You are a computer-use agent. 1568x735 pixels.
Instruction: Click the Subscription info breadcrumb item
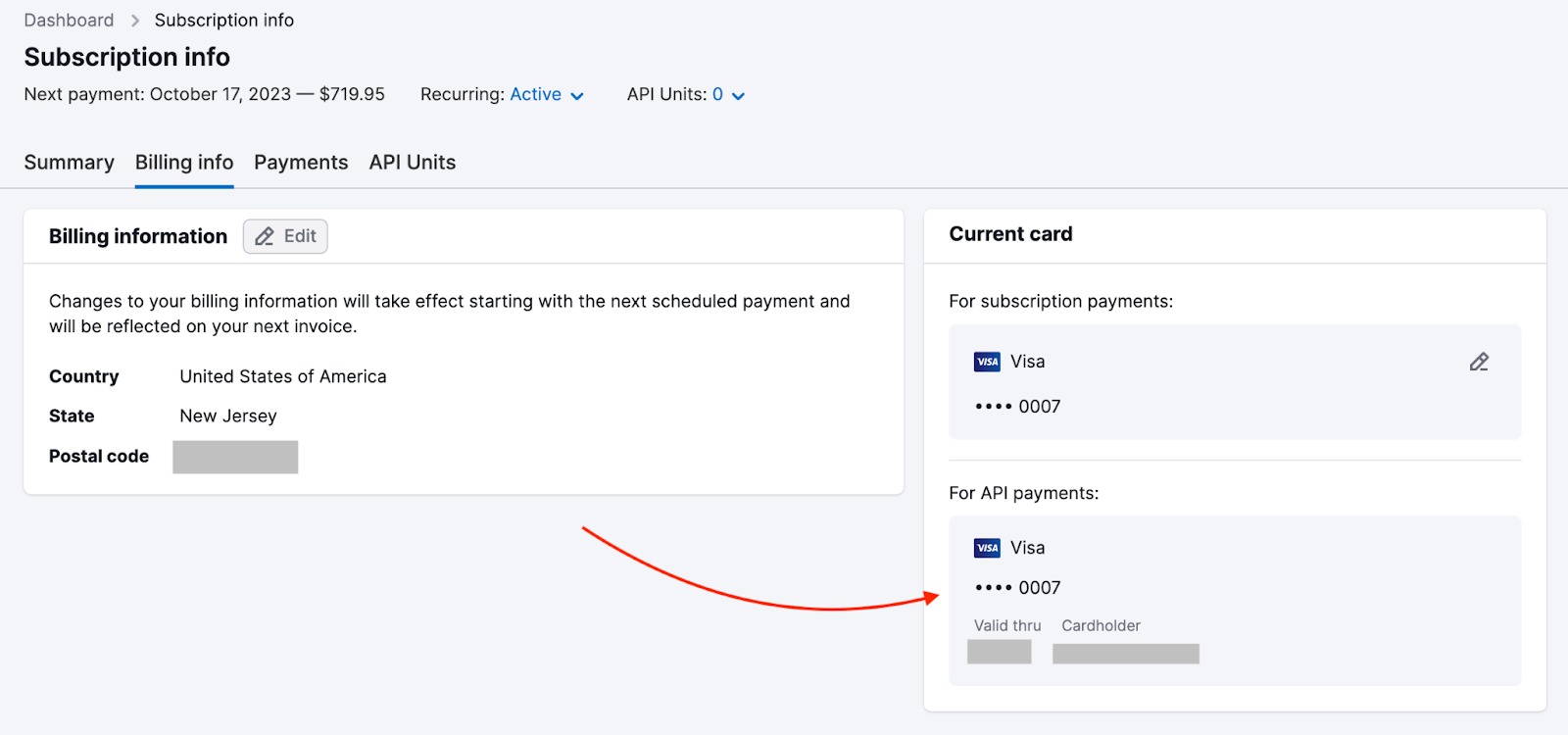(224, 21)
